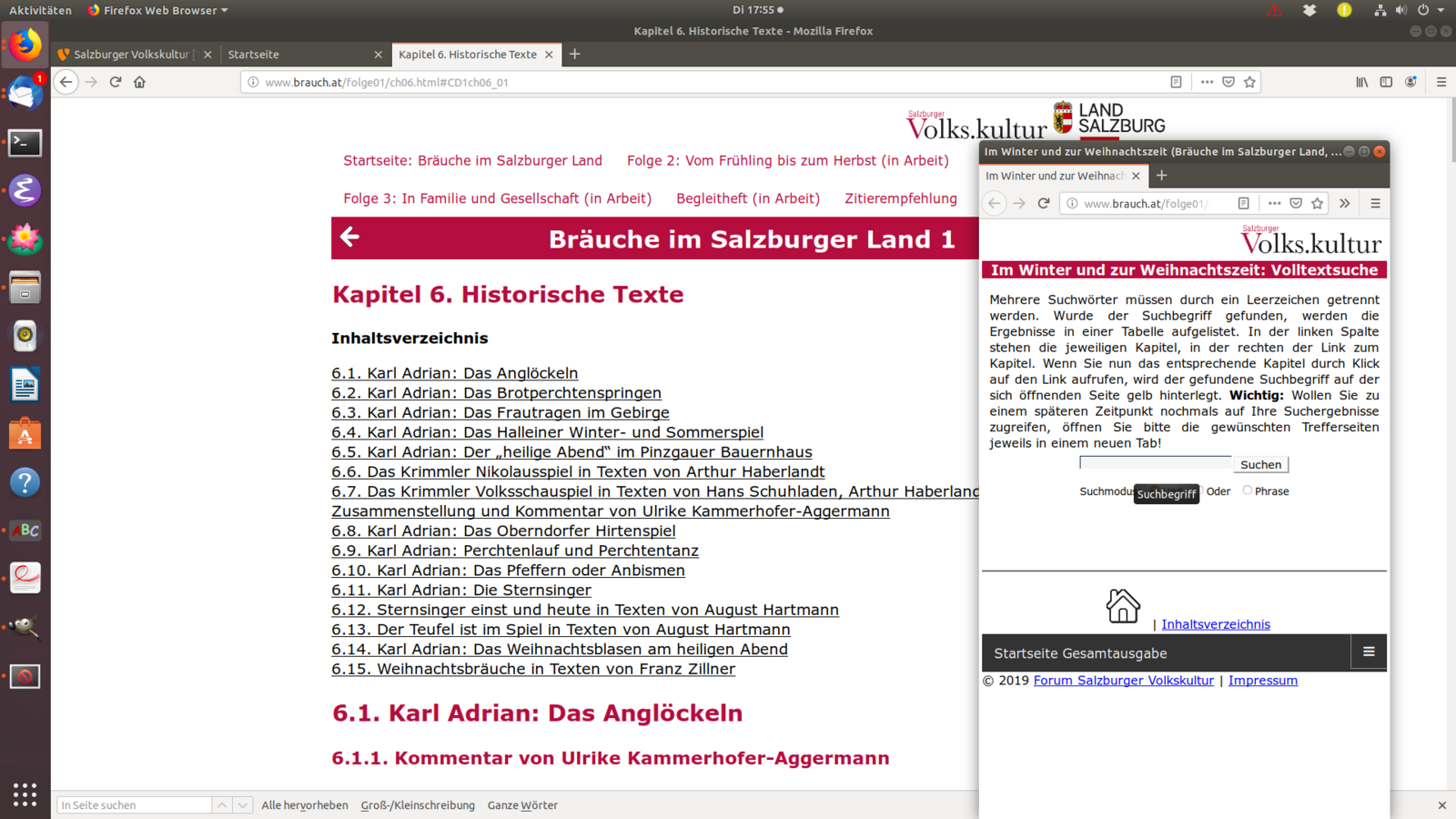
Task: Save to Pocket in the popup window
Action: click(x=1296, y=204)
